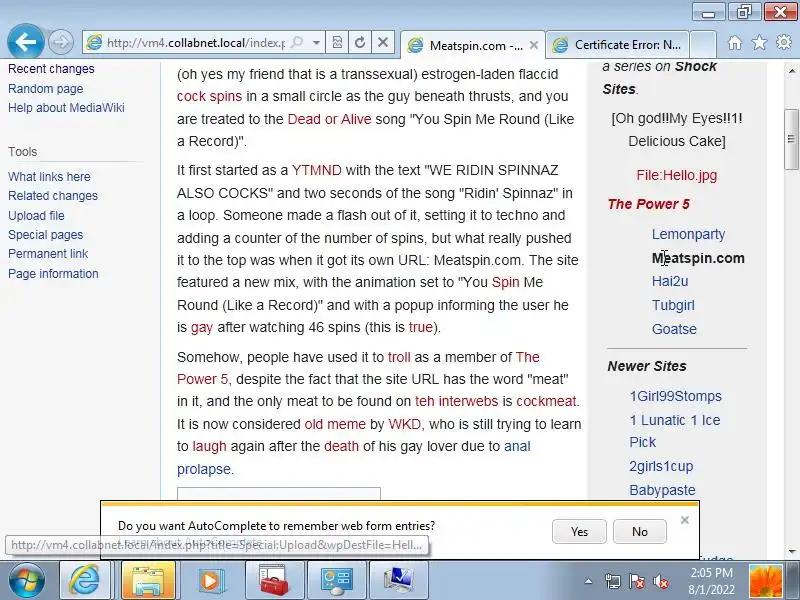Click the browser Forward arrow button
800x600 pixels.
[61, 42]
